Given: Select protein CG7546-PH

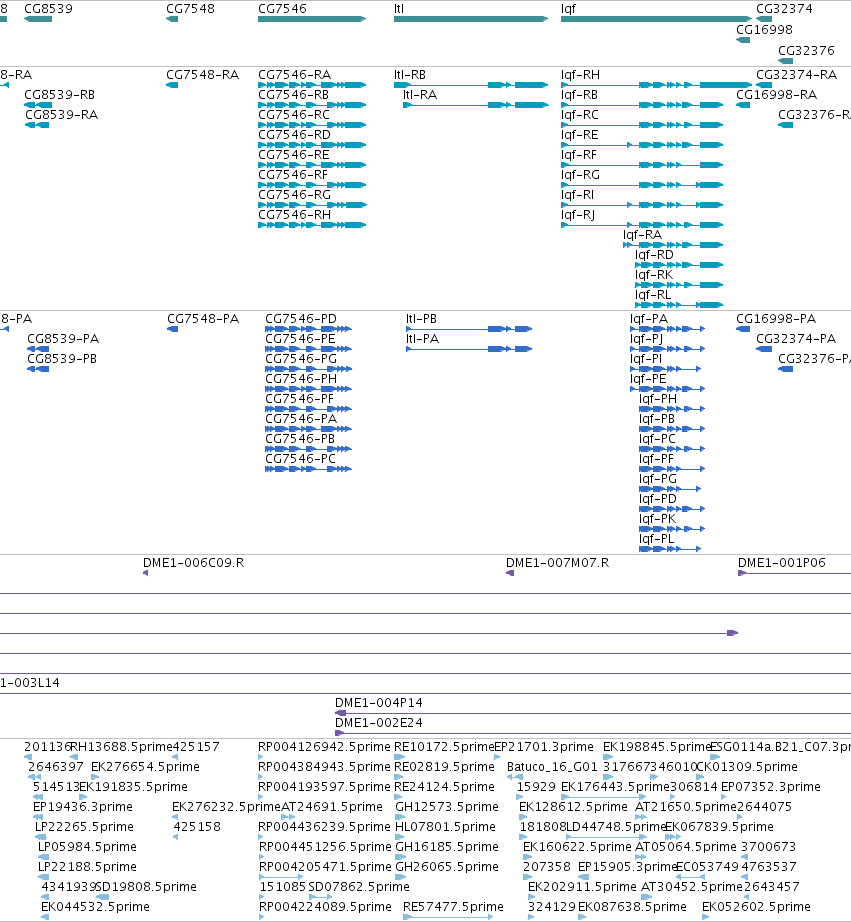Looking at the screenshot, I should click(301, 379).
